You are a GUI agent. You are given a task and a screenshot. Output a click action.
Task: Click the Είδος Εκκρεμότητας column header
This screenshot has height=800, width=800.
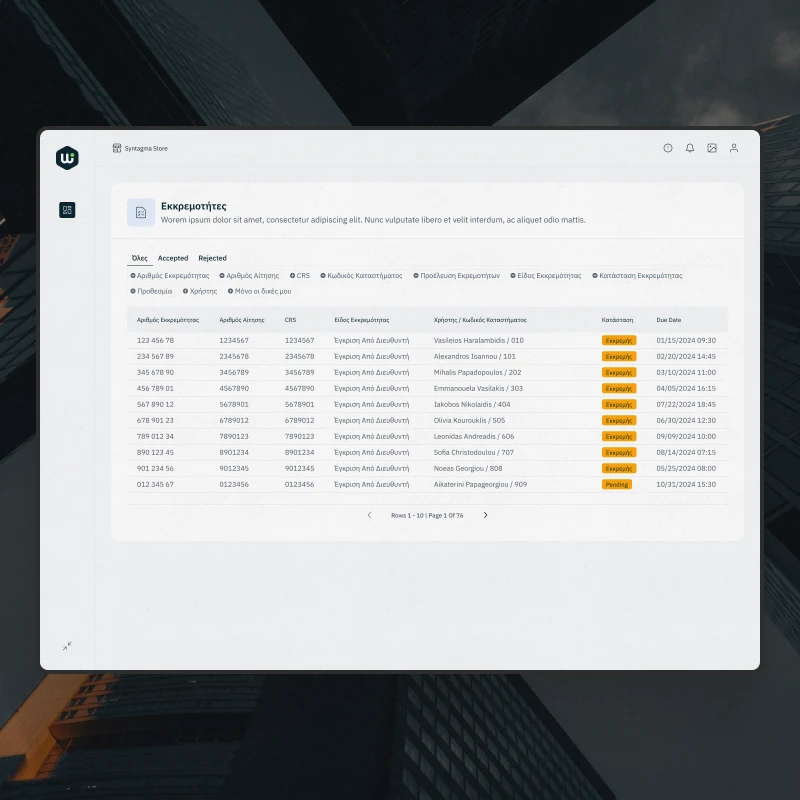tap(362, 320)
